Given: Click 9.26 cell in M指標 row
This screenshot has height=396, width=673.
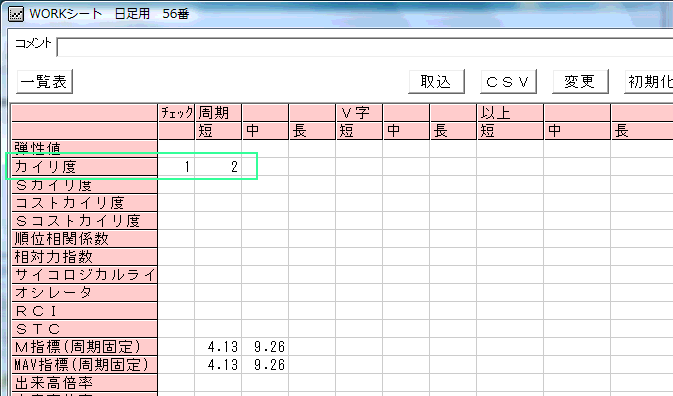Looking at the screenshot, I should (x=265, y=347).
